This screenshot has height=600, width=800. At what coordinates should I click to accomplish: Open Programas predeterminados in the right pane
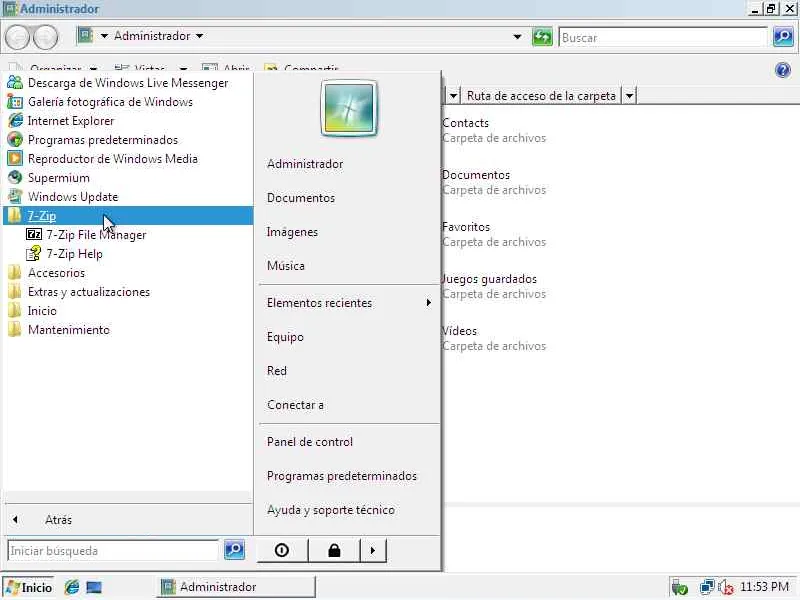[x=342, y=476]
